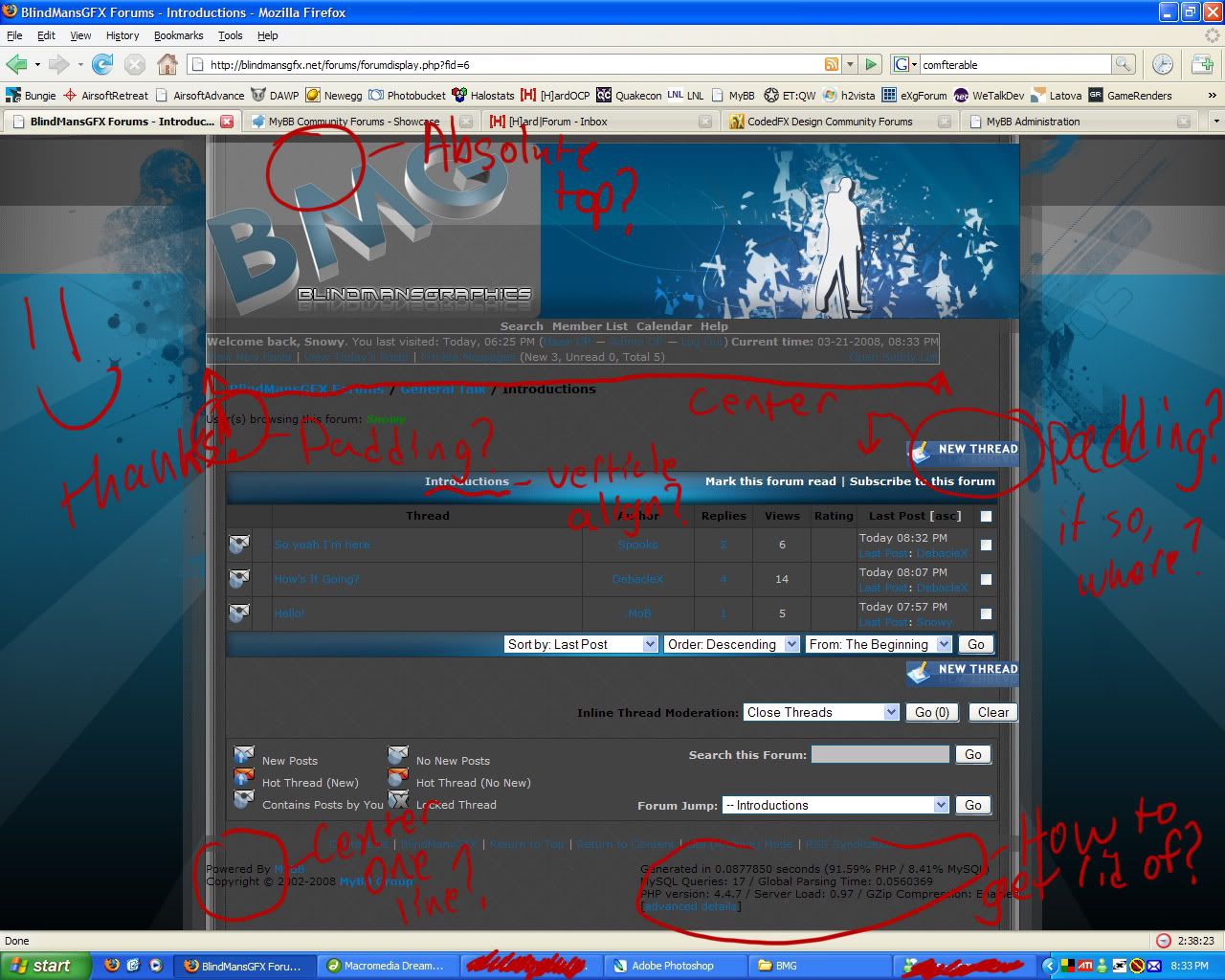This screenshot has height=980, width=1225.
Task: Check the box for "How's It Going?" thread
Action: pos(986,579)
